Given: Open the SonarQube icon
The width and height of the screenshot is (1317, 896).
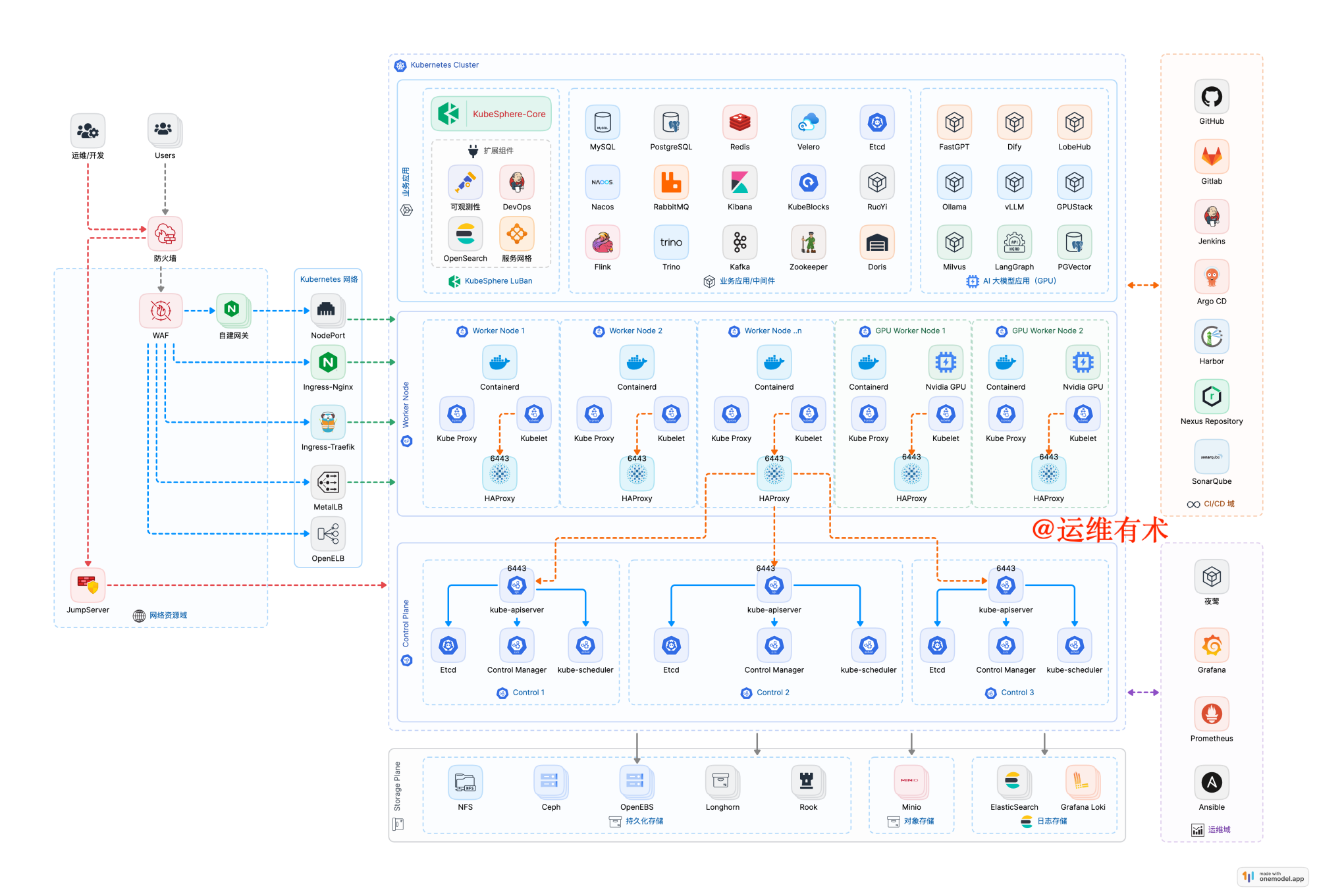Looking at the screenshot, I should (x=1211, y=456).
